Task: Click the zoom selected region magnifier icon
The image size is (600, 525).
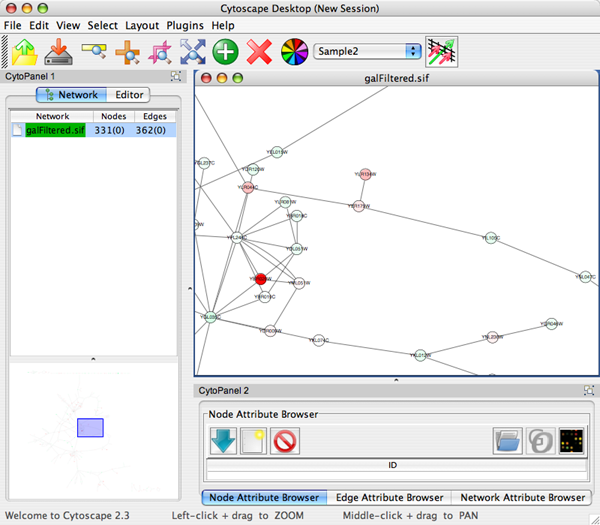Action: 93,51
